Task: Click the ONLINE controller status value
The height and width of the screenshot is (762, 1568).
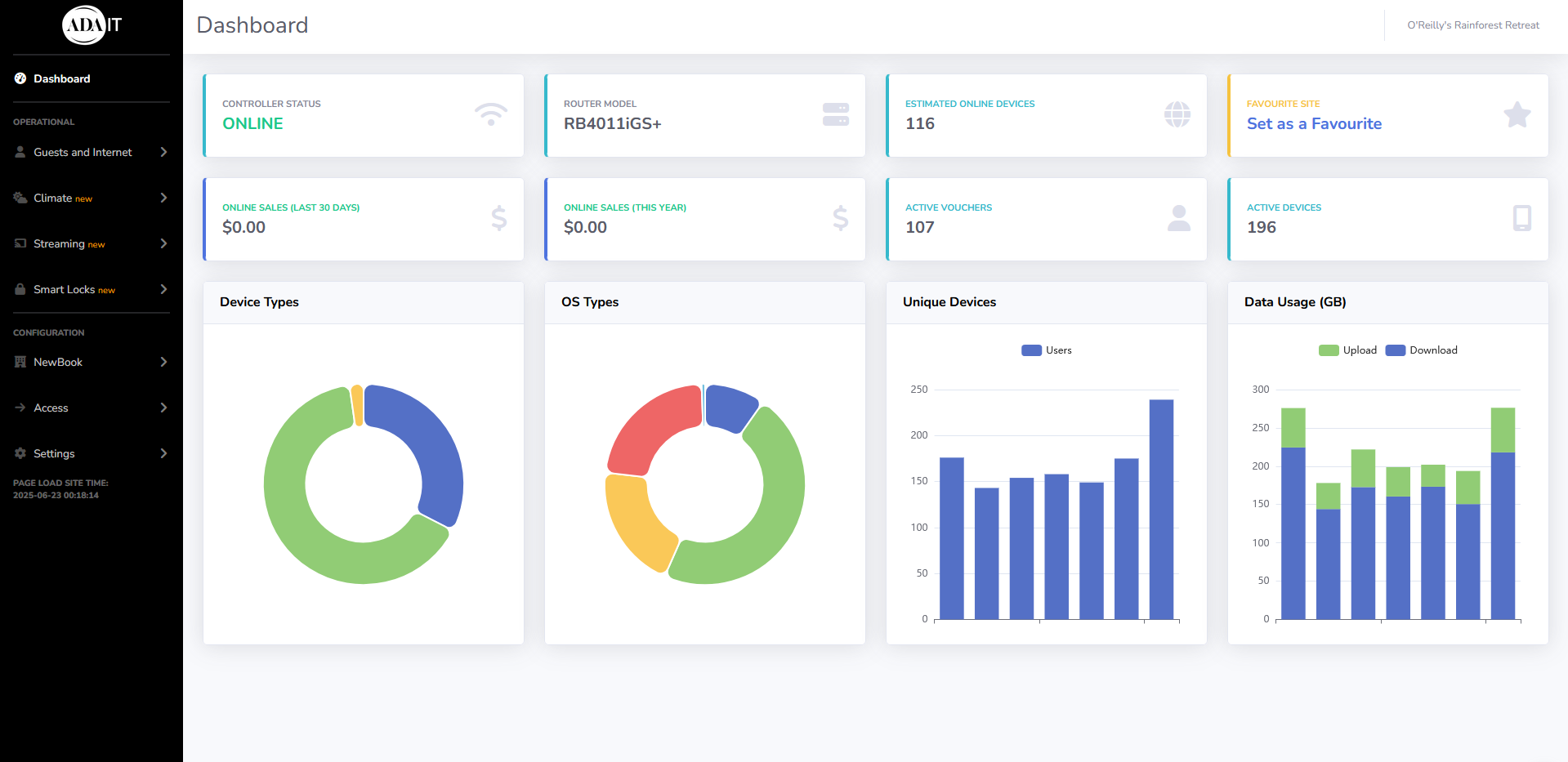Action: pos(252,123)
